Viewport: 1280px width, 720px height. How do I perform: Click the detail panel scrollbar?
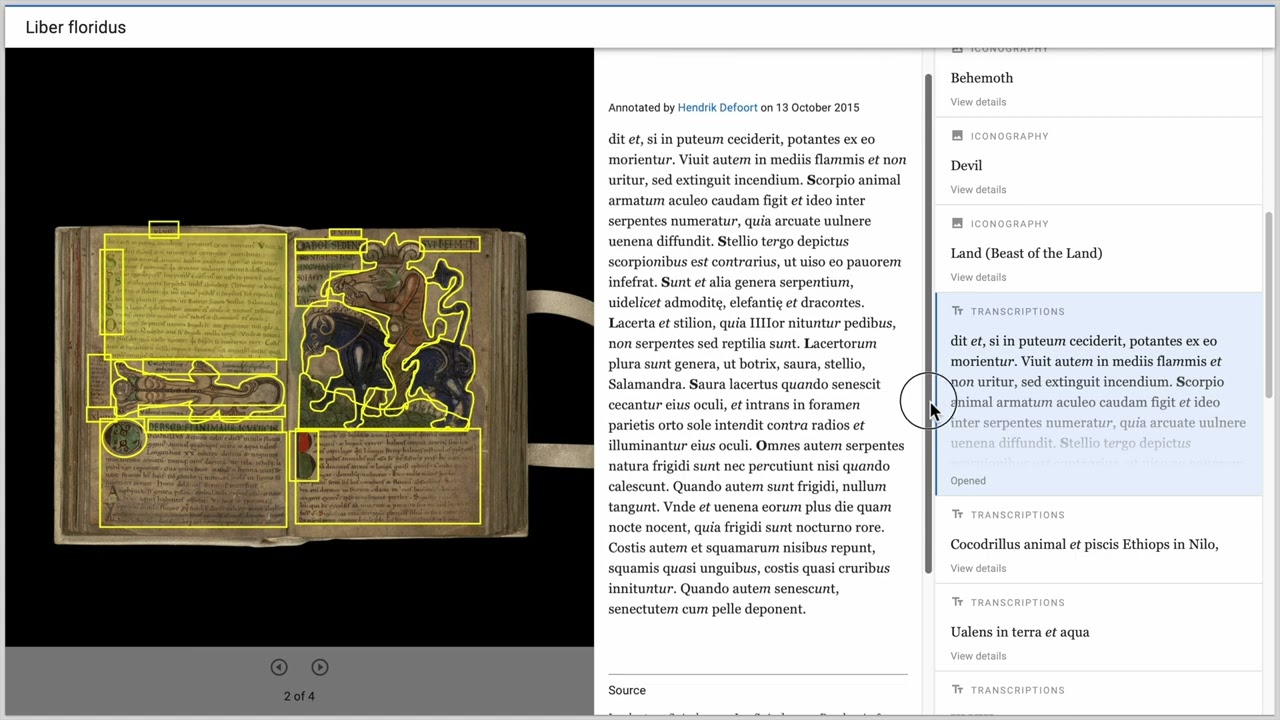[928, 323]
